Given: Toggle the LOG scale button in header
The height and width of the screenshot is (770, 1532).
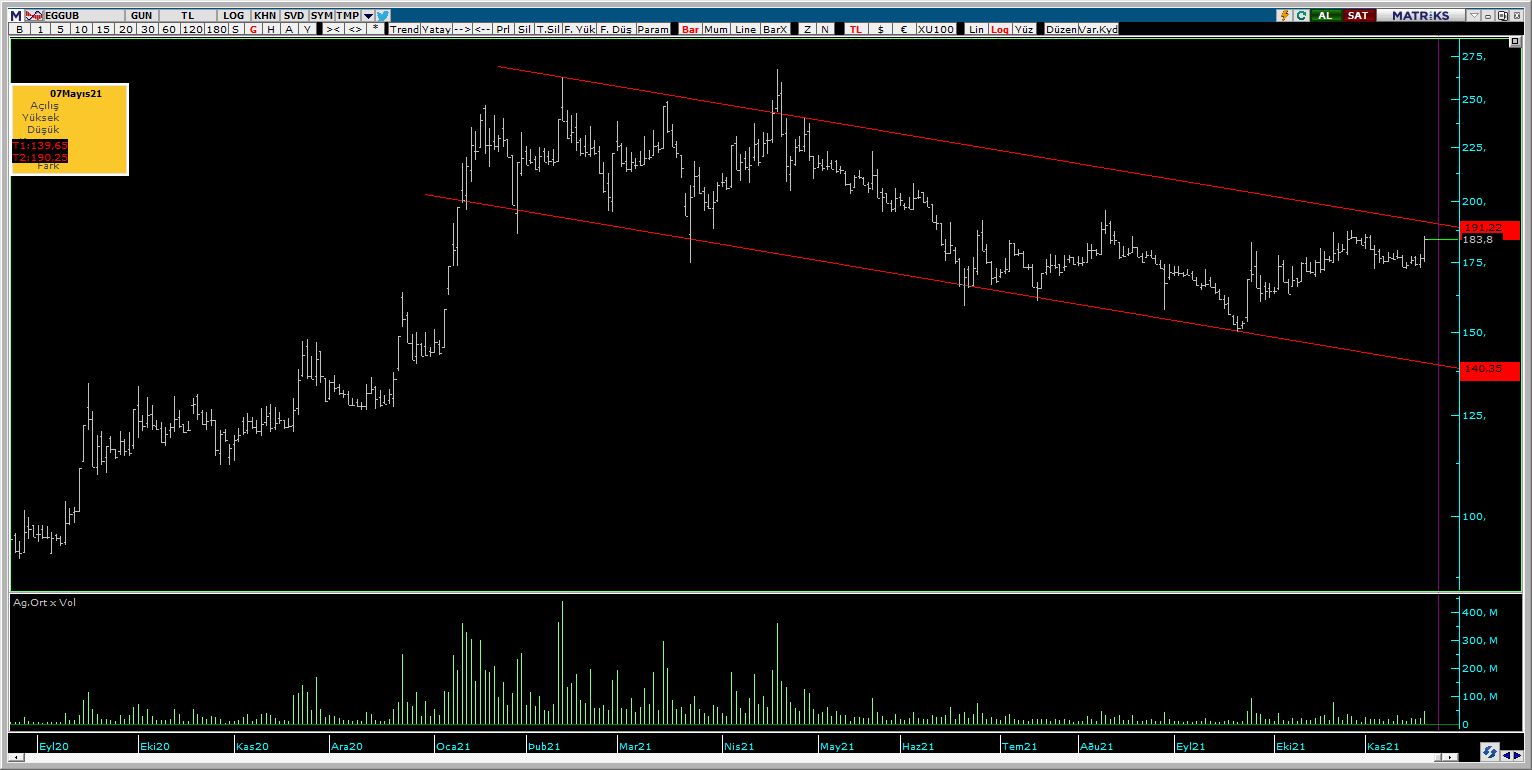Looking at the screenshot, I should (233, 16).
